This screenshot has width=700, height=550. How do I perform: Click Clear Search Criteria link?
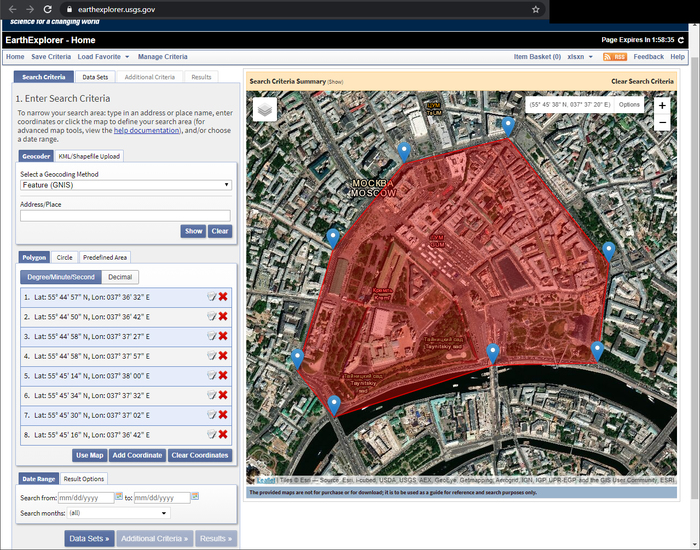642,81
